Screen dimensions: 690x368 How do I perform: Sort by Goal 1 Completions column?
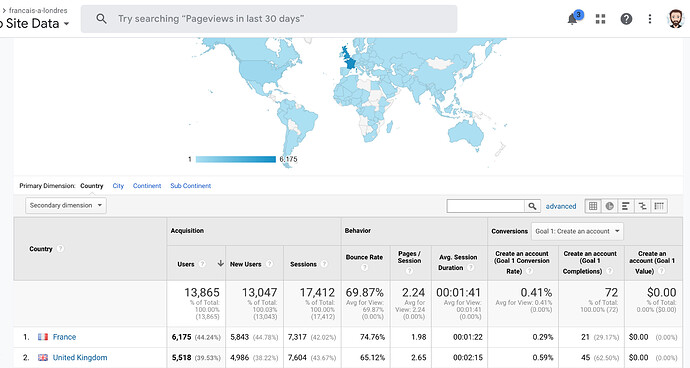click(590, 262)
